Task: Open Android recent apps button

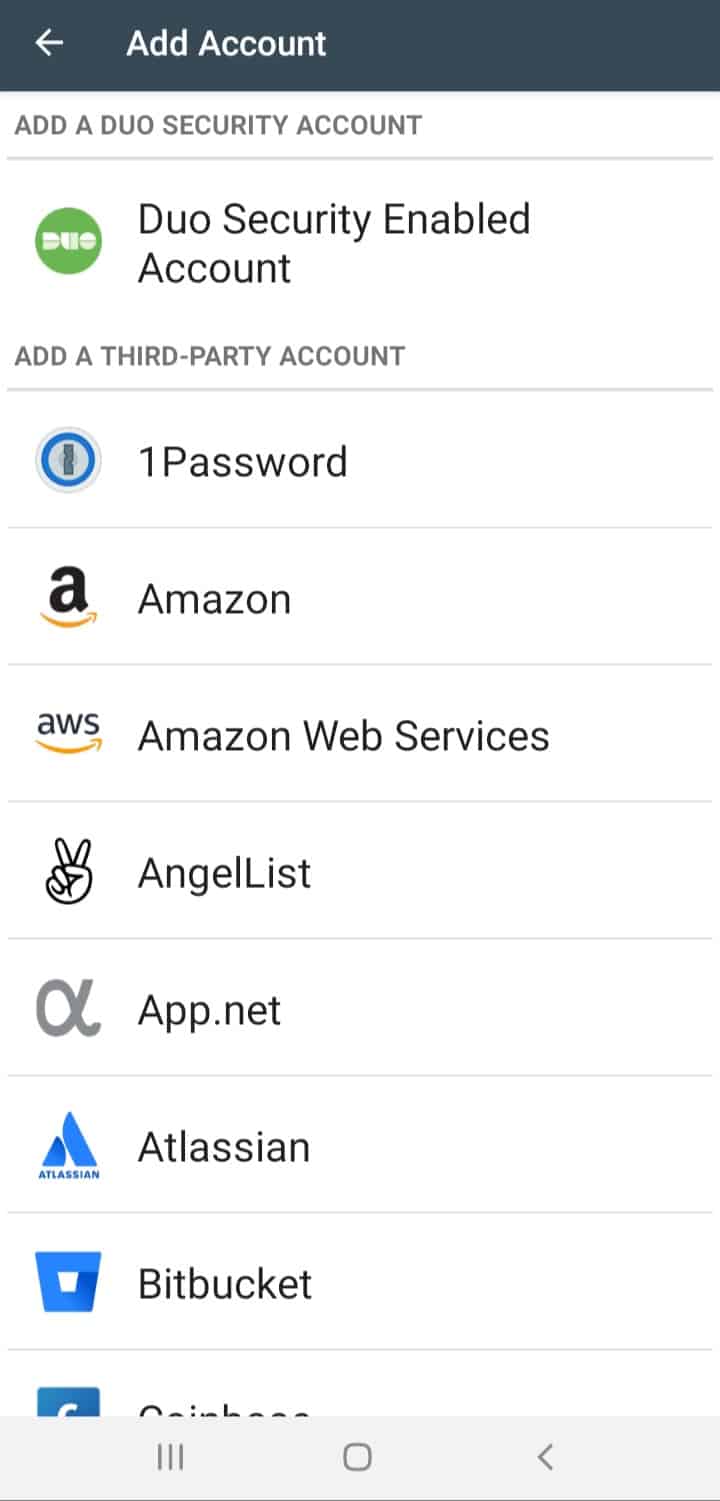Action: pyautogui.click(x=171, y=1457)
